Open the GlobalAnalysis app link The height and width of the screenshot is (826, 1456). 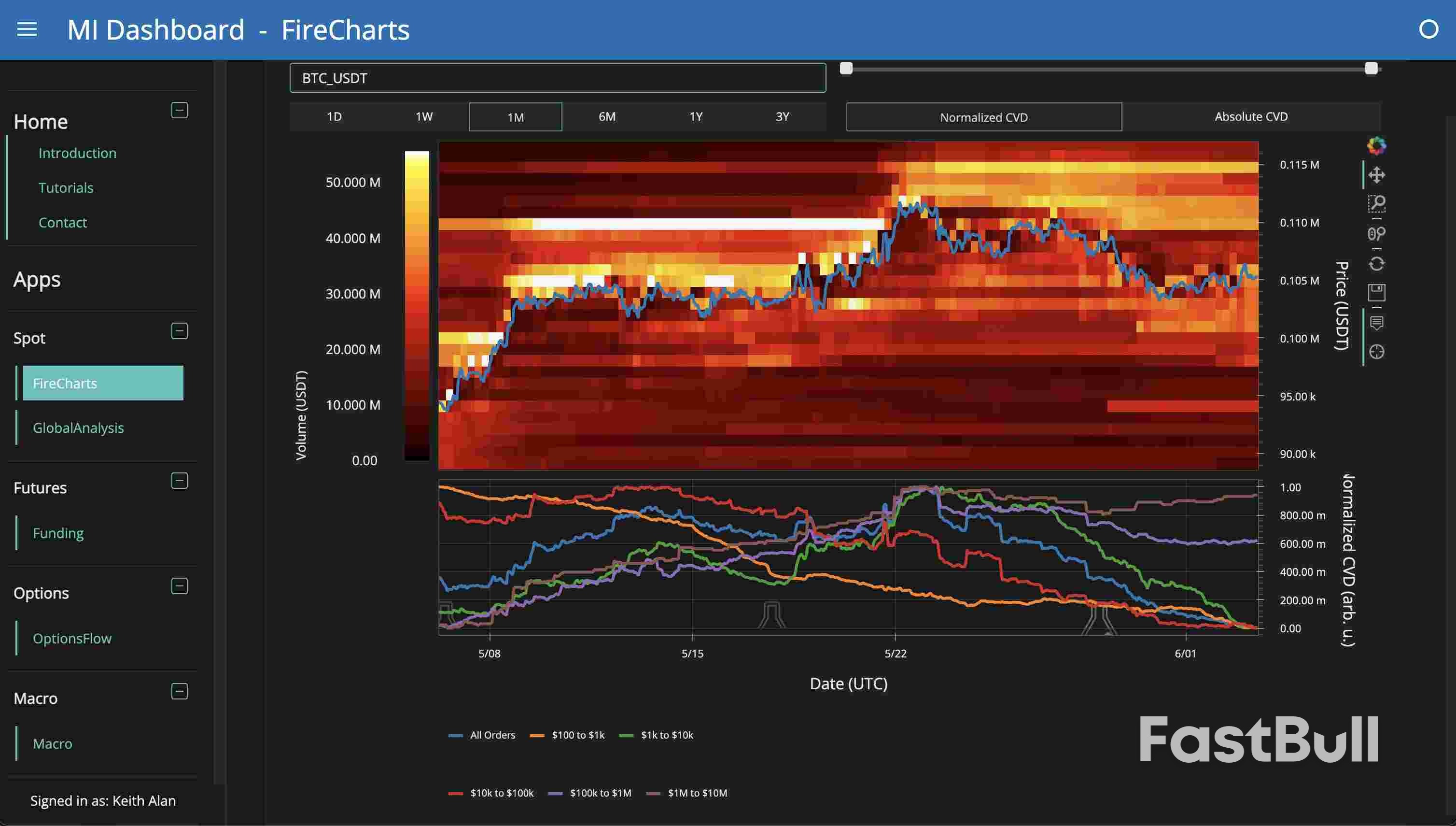[x=78, y=428]
